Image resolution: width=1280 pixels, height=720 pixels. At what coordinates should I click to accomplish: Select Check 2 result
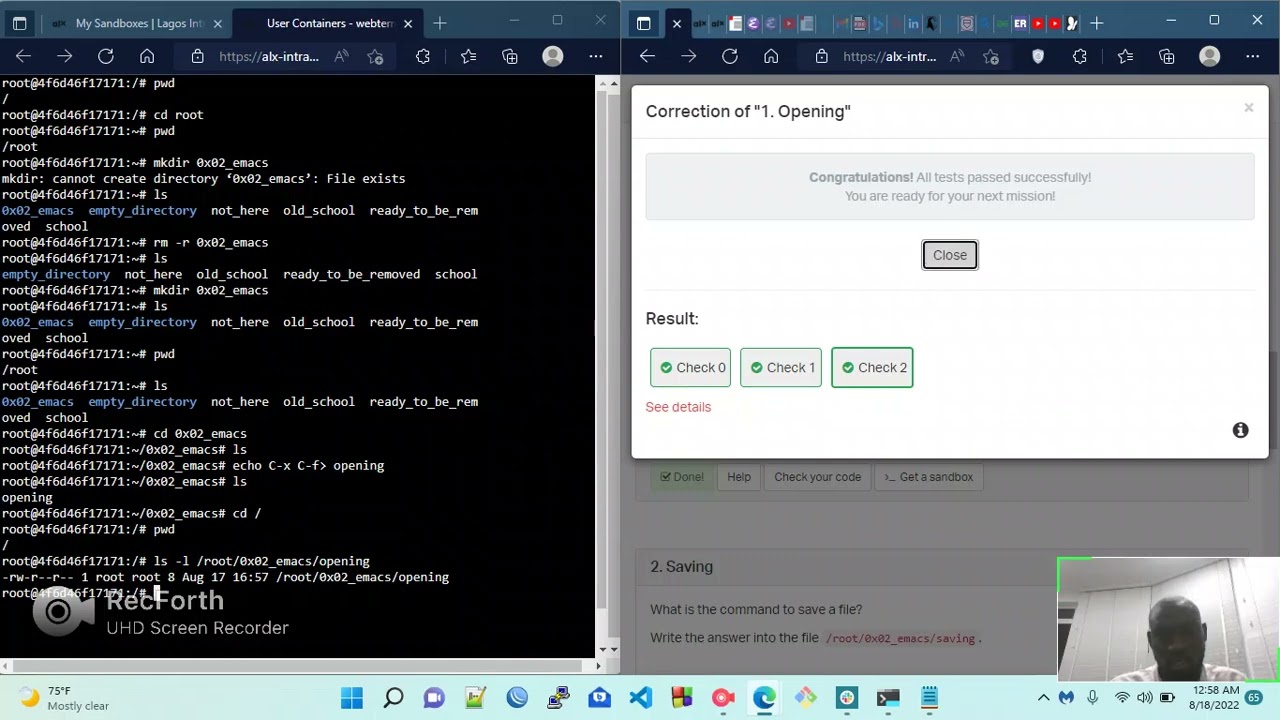872,367
